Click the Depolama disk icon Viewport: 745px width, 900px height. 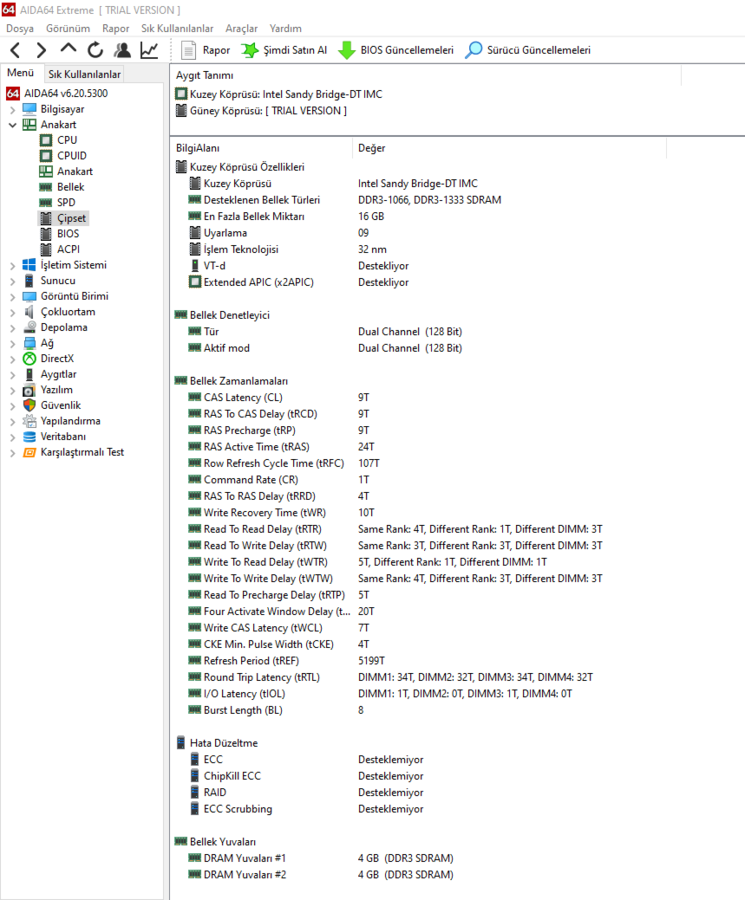[x=29, y=327]
